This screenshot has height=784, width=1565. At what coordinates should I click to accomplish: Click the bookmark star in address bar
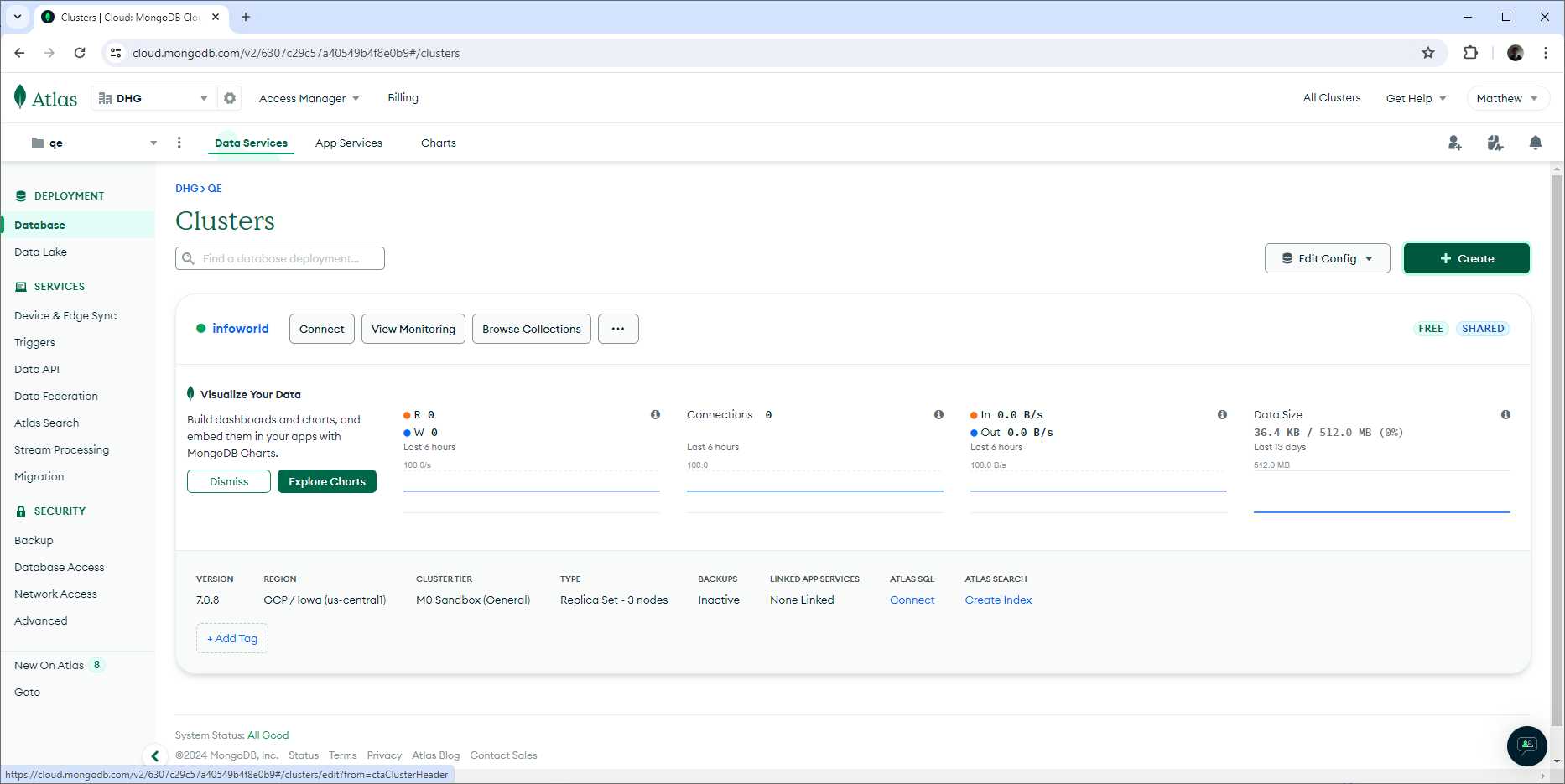coord(1427,52)
